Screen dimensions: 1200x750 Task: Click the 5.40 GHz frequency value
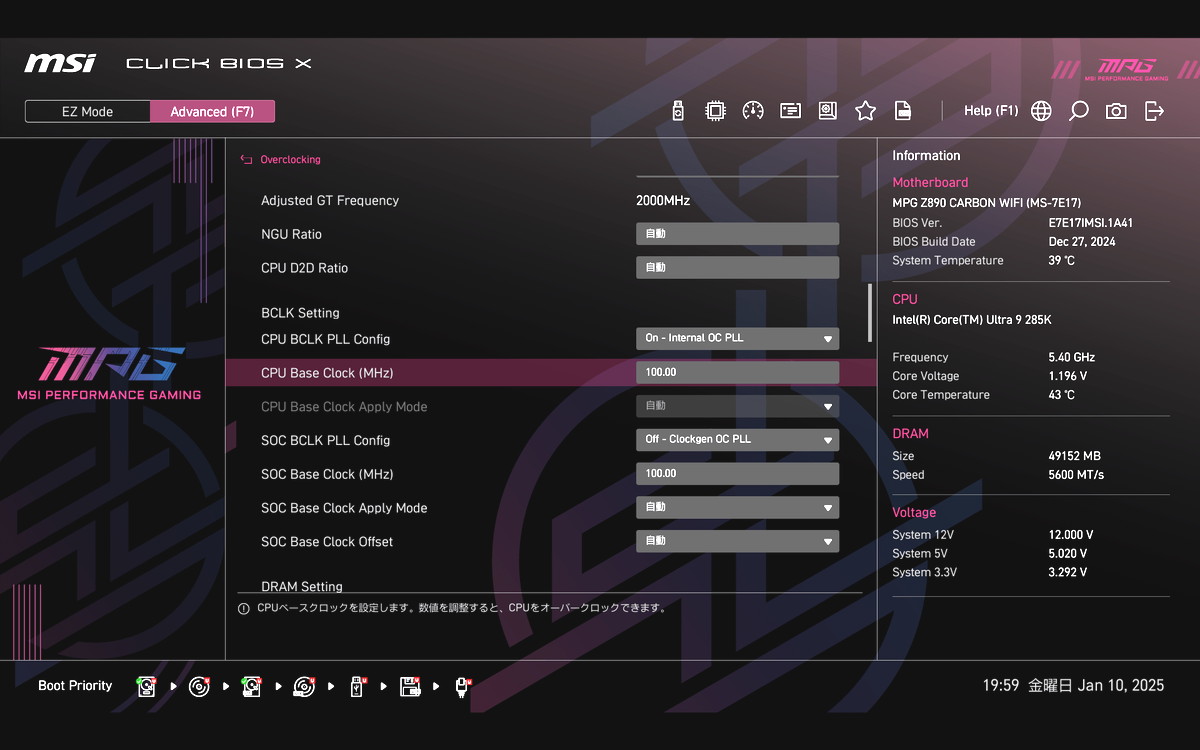pos(1071,357)
